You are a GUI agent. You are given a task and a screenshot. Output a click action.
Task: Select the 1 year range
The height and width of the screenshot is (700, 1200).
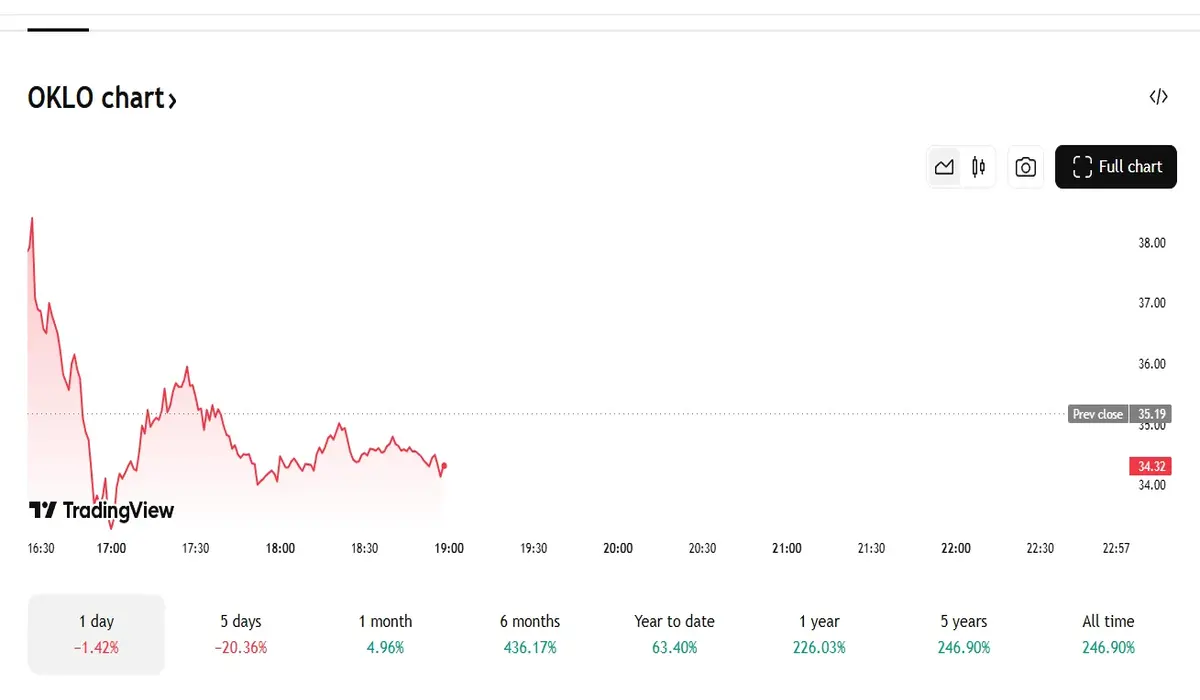pyautogui.click(x=819, y=634)
